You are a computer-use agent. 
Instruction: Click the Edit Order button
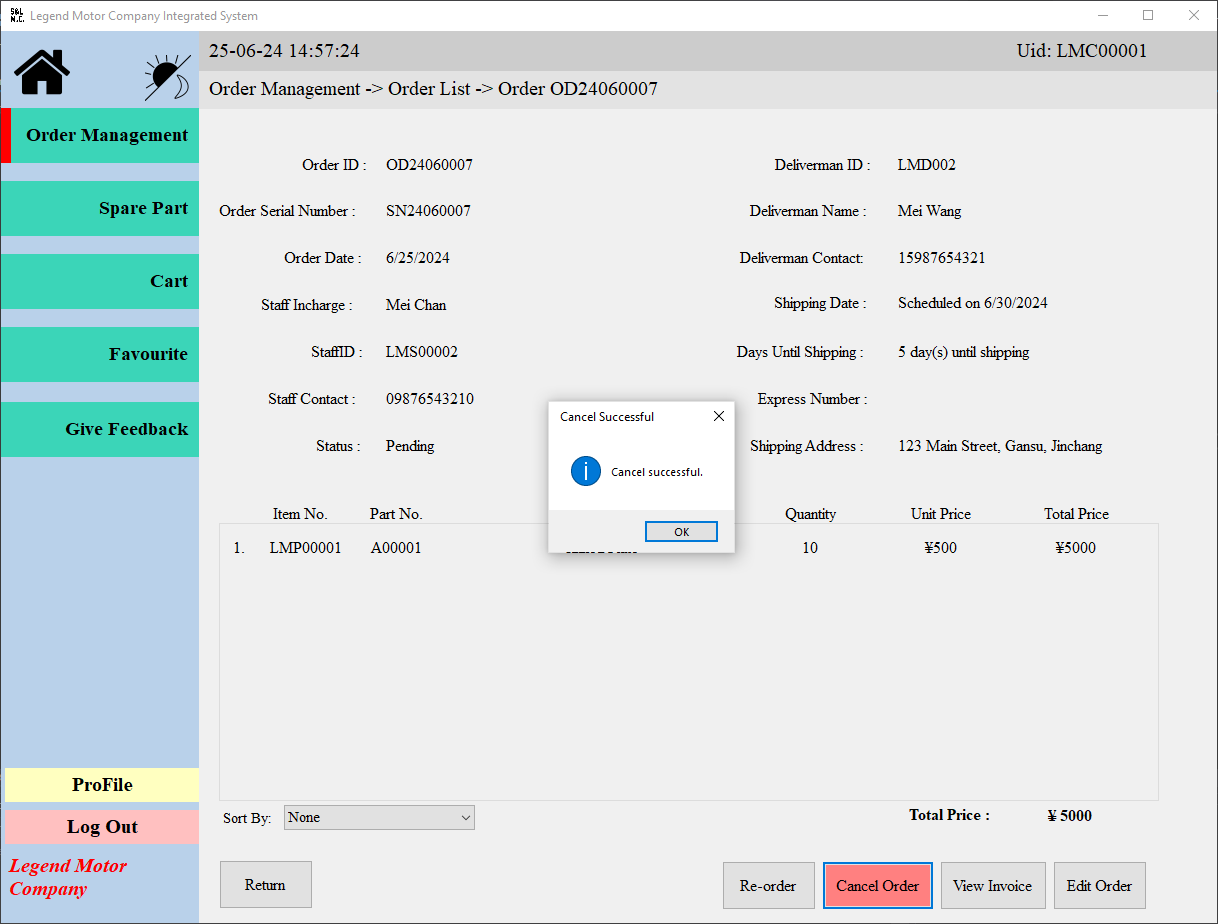(1099, 886)
